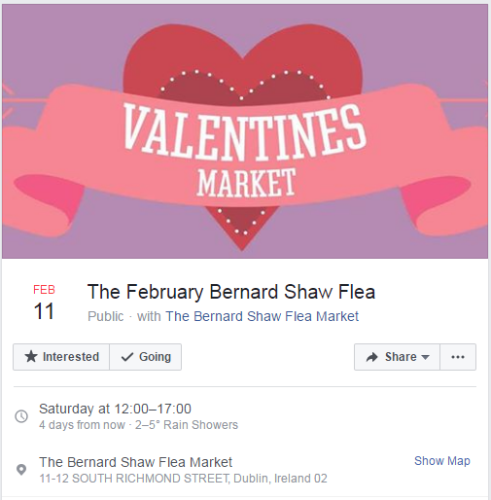Image resolution: width=491 pixels, height=500 pixels.
Task: Click the location pin icon
Action: point(21,470)
